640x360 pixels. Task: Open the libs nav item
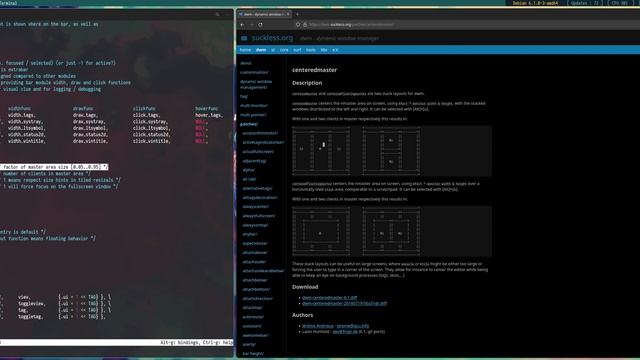click(x=324, y=50)
